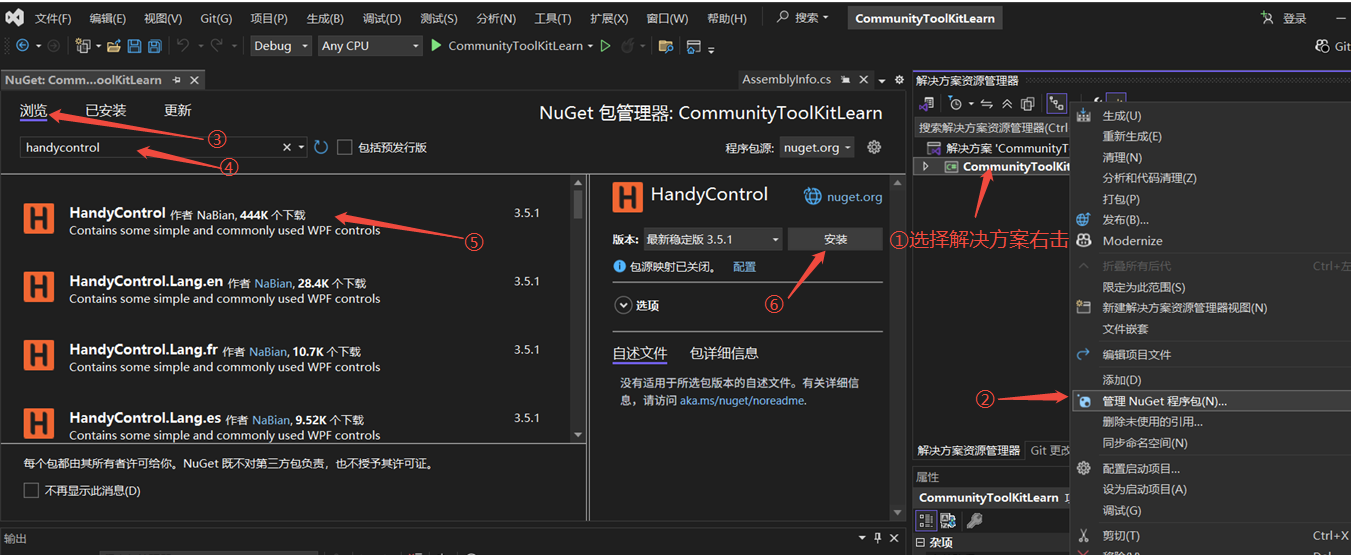Click the 配置 link
Screen dimensions: 1351x555
coord(744,267)
